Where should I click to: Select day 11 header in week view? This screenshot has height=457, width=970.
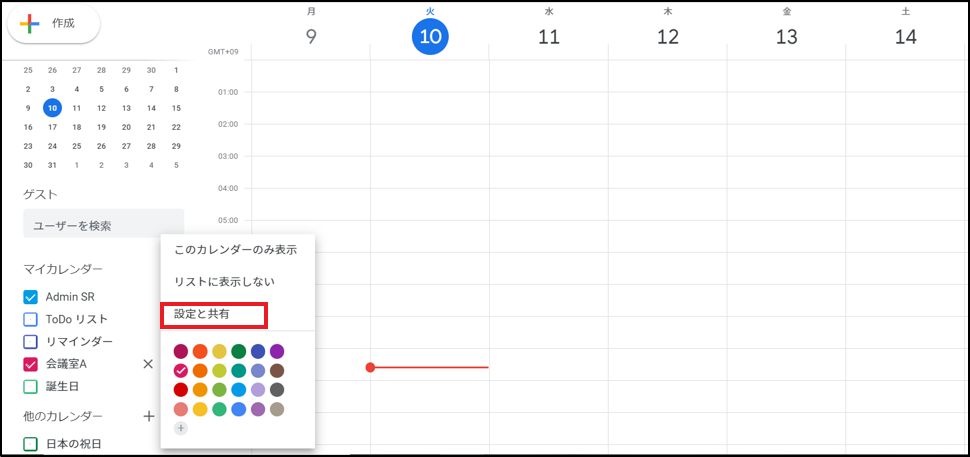click(x=548, y=37)
